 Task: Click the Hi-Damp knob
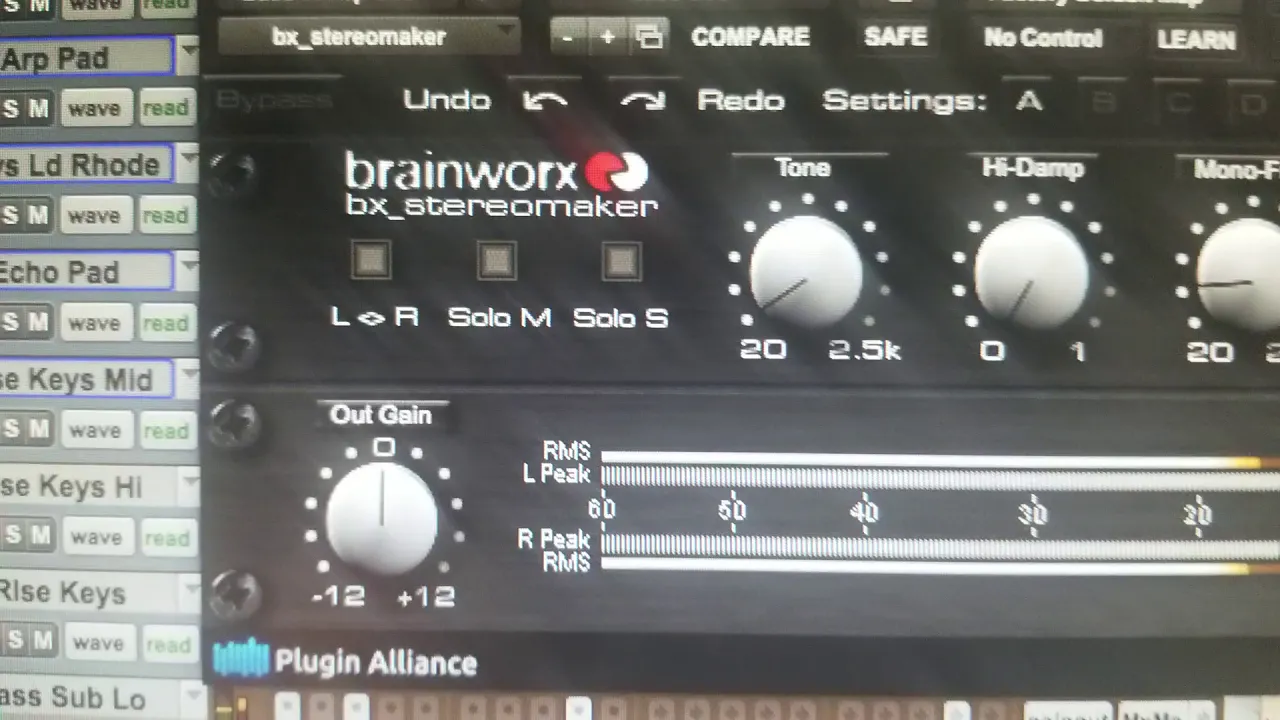1031,271
